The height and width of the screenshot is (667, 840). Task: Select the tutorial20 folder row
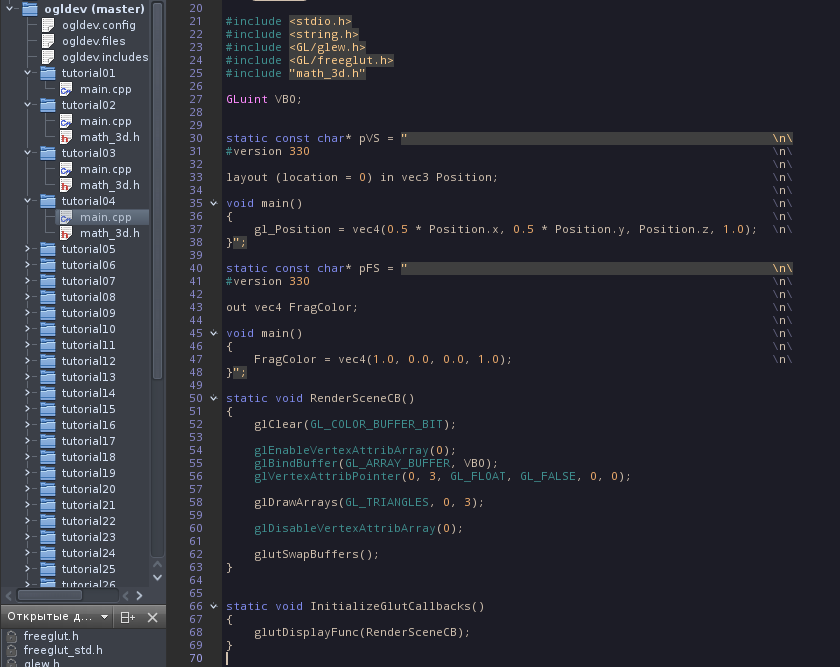coord(86,489)
